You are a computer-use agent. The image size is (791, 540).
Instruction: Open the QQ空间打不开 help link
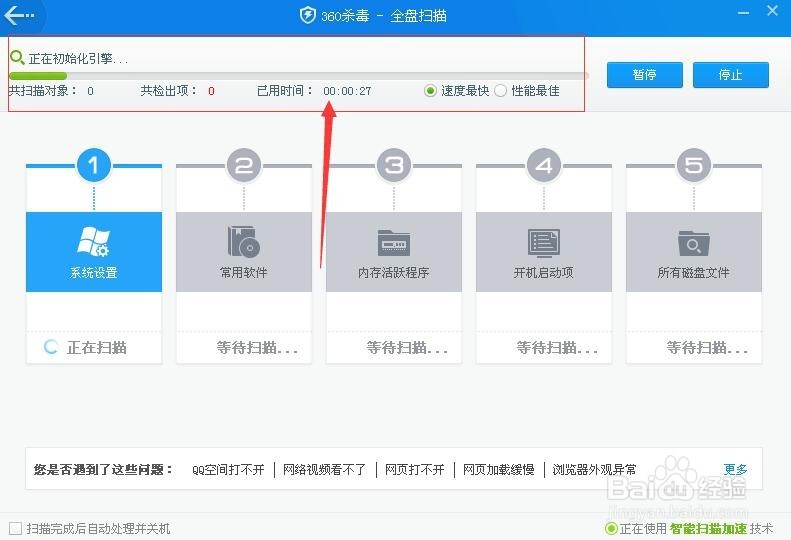tap(228, 470)
